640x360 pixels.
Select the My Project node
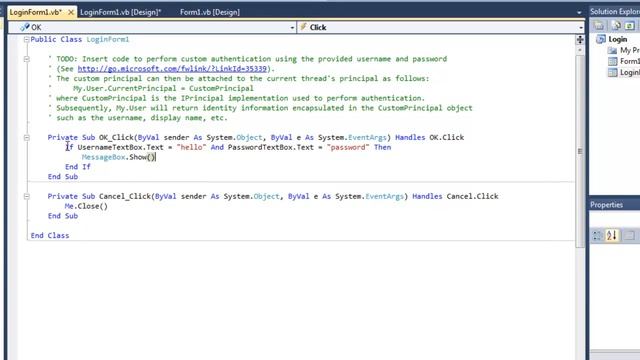pos(630,50)
